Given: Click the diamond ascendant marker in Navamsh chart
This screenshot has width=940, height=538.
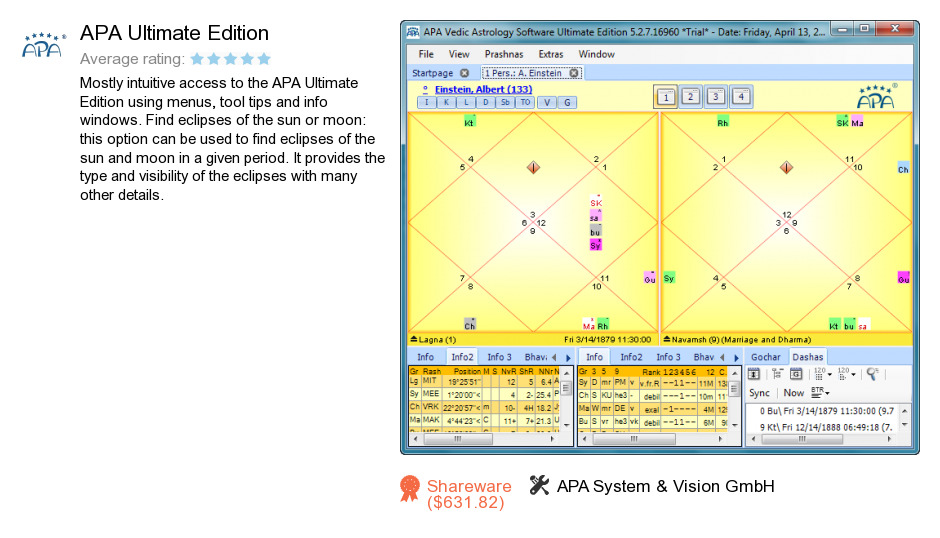Looking at the screenshot, I should [786, 167].
